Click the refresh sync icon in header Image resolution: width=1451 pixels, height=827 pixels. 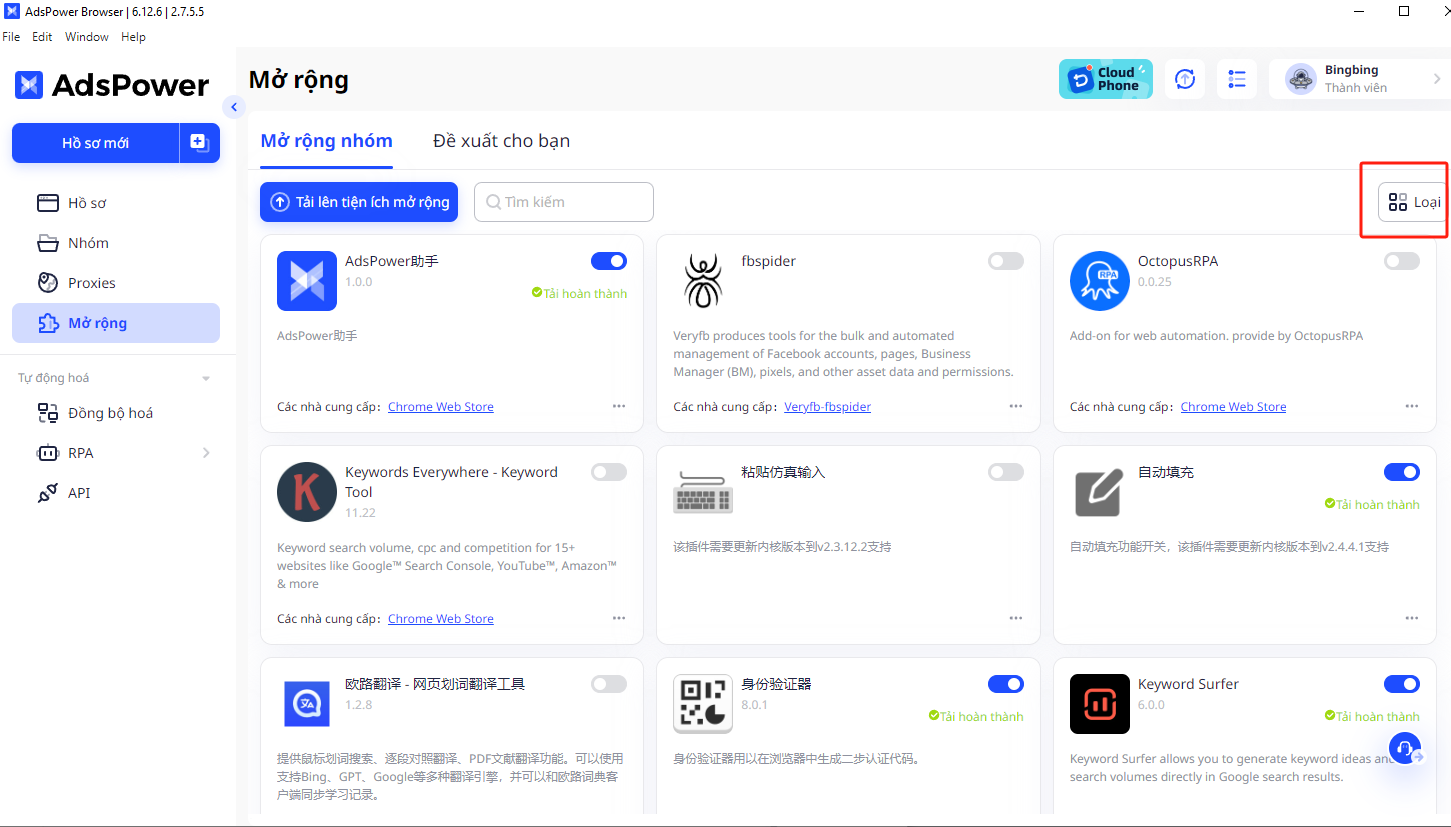1185,79
